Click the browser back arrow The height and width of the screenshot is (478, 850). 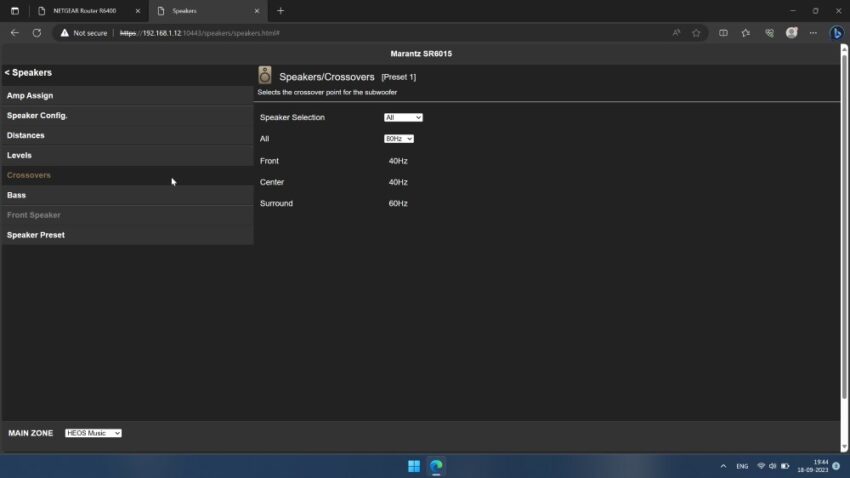point(14,33)
